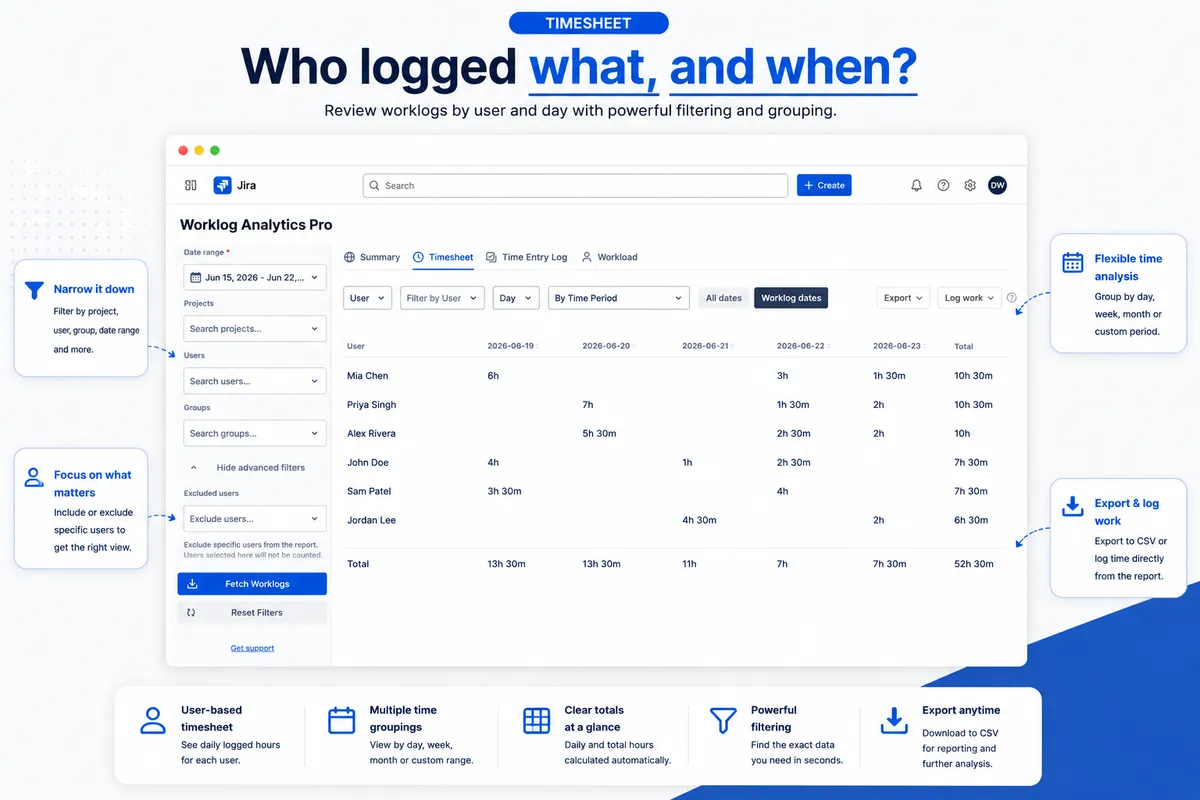The height and width of the screenshot is (800, 1200).
Task: Select the All dates toggle option
Action: click(724, 298)
